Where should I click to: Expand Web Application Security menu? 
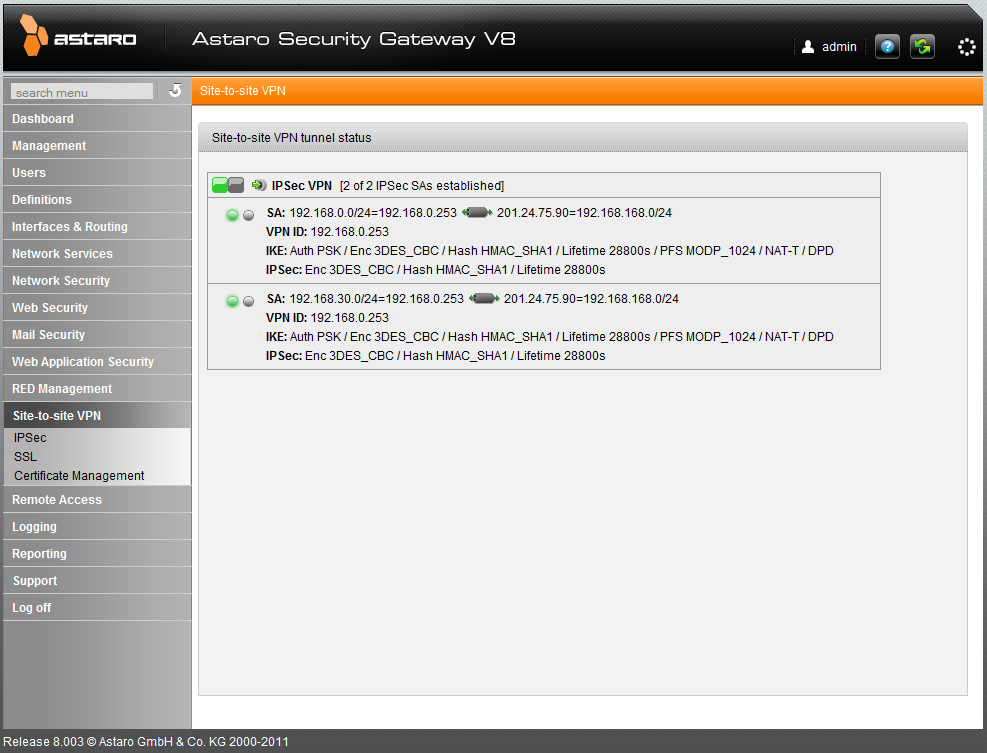click(98, 362)
